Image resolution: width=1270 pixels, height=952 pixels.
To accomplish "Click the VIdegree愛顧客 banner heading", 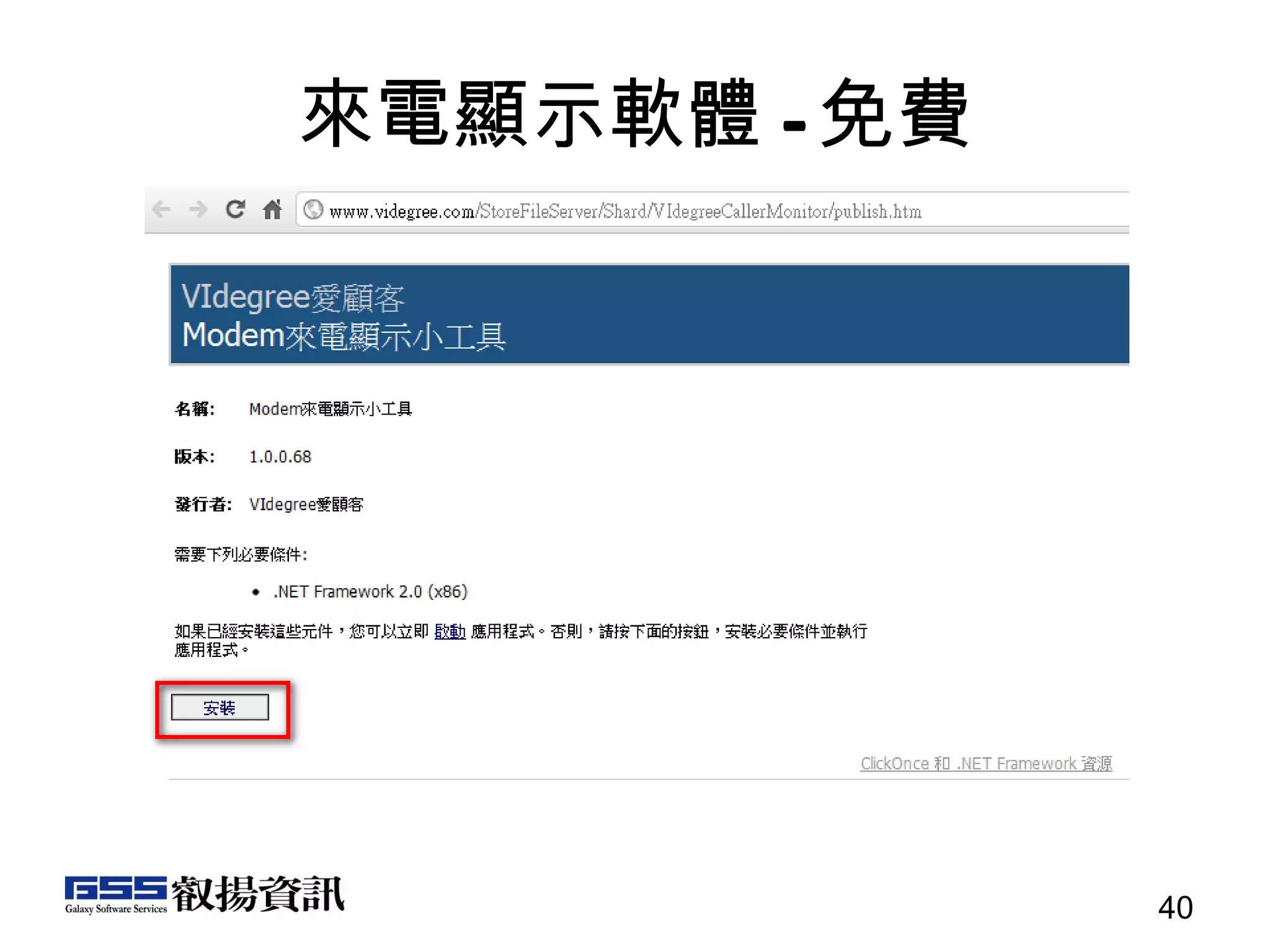I will pos(293,297).
